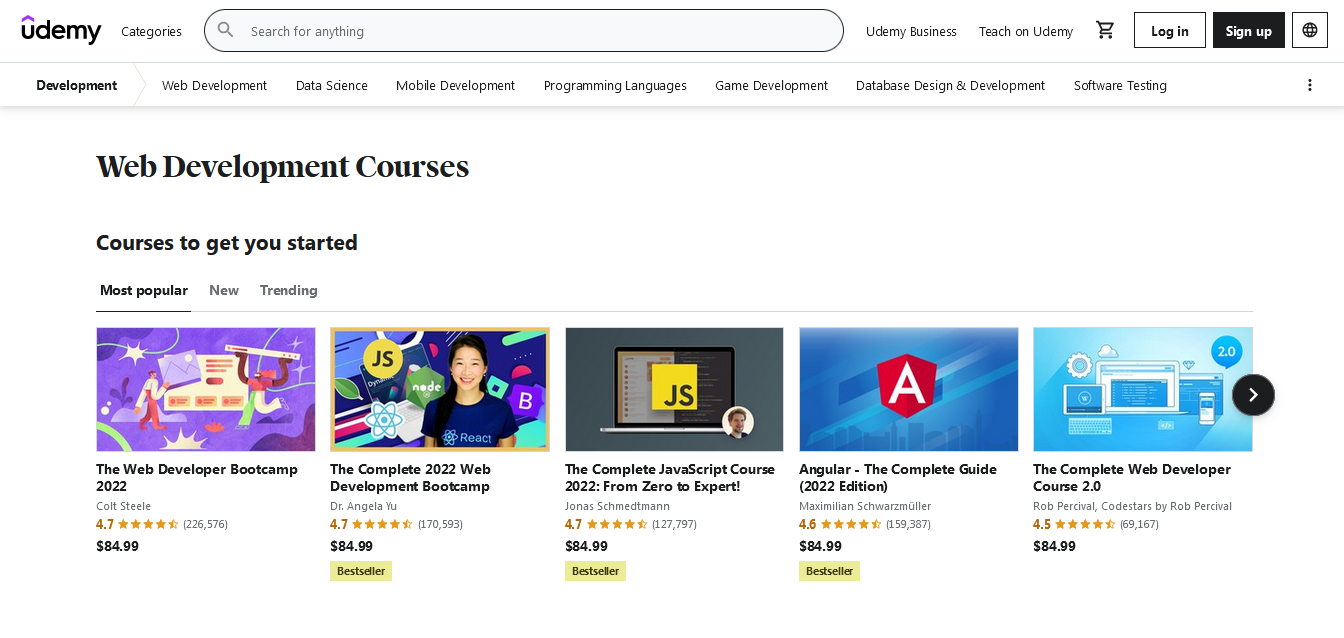This screenshot has width=1344, height=638.
Task: Open the Angular Complete Guide thumbnail
Action: tap(909, 389)
